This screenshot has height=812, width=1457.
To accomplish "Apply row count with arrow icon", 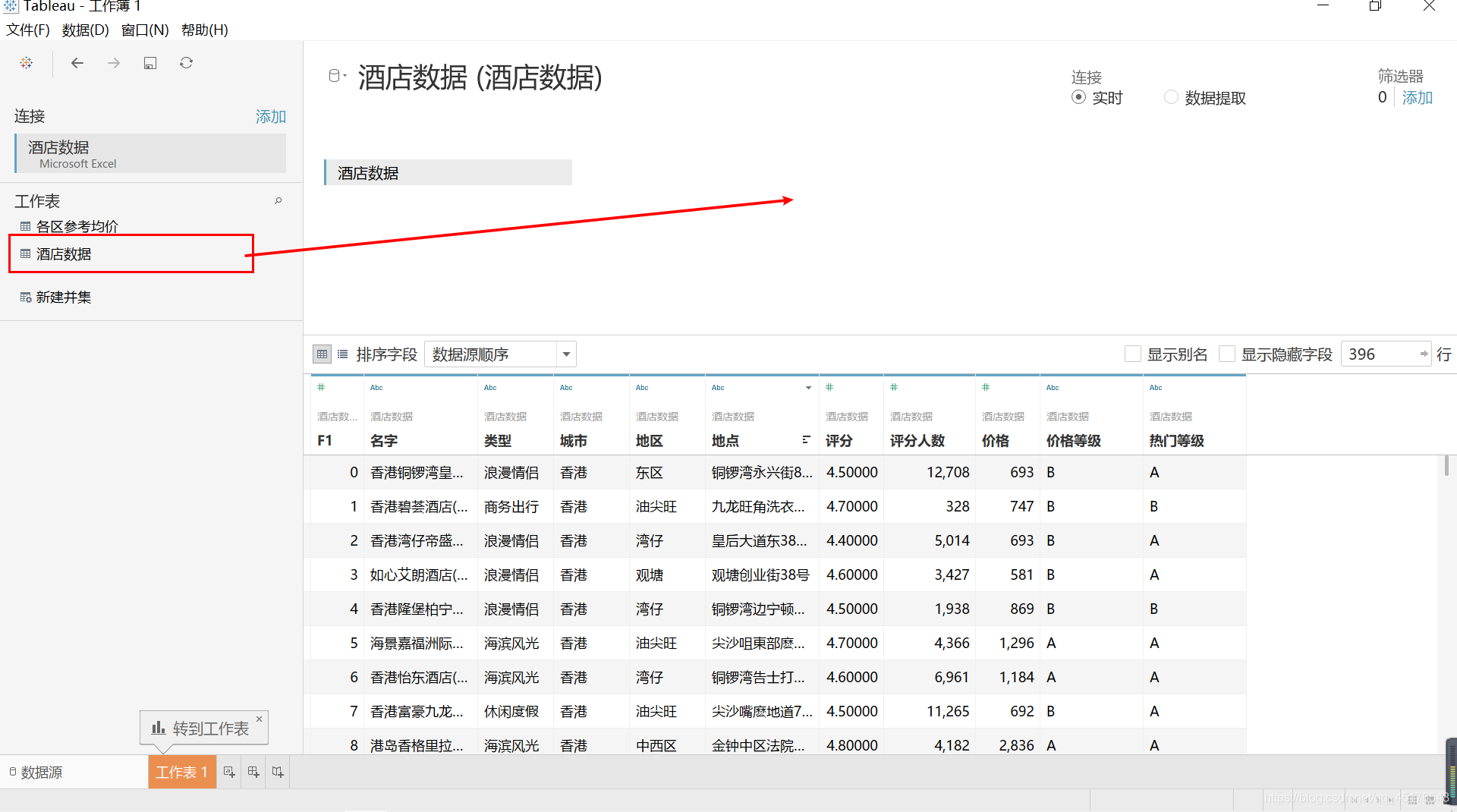I will coord(1424,354).
